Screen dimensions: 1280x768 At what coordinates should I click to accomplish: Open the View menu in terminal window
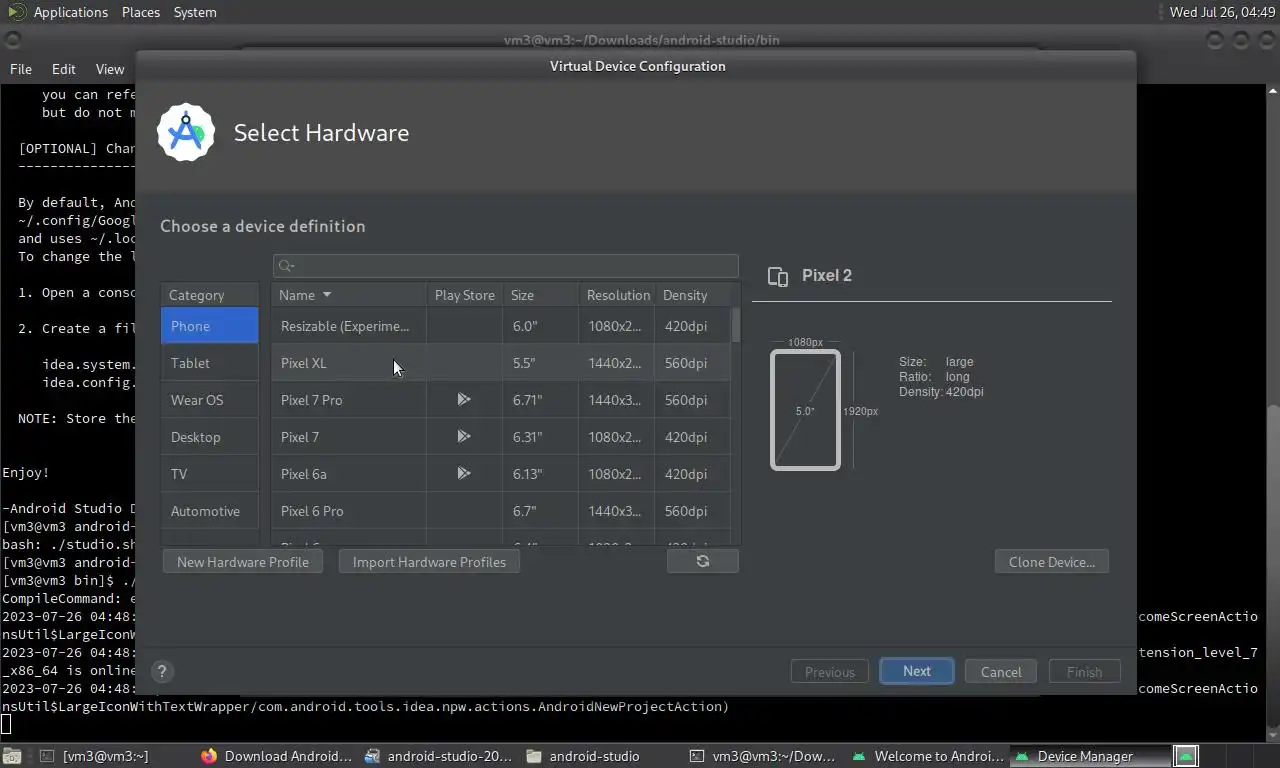click(110, 69)
